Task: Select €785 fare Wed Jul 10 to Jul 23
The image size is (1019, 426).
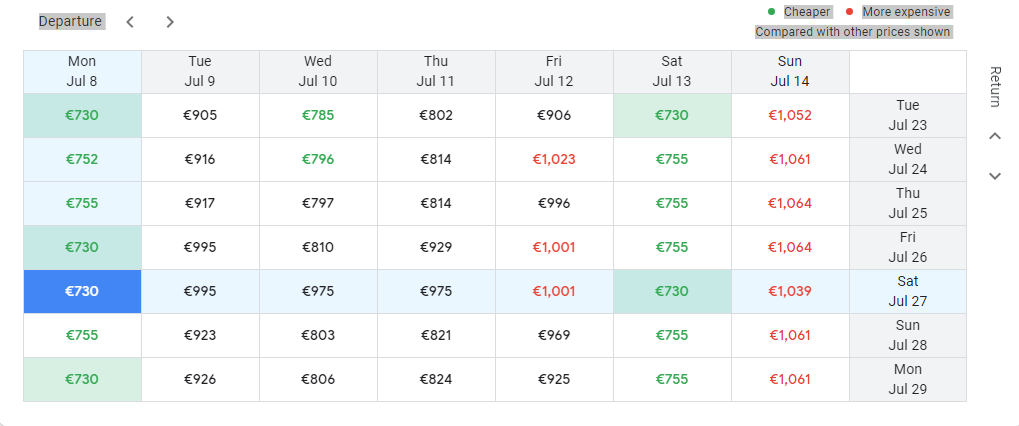Action: (x=318, y=116)
